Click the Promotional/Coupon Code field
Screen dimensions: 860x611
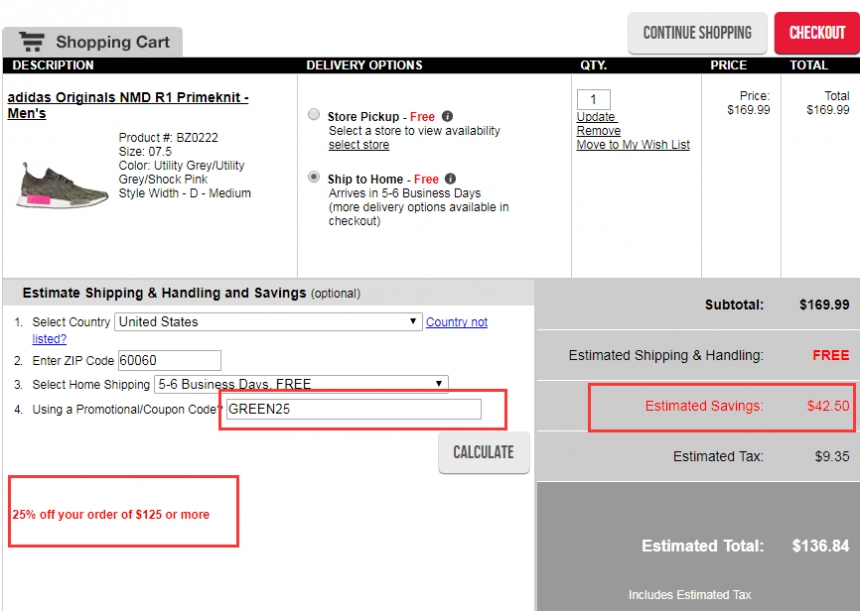(x=354, y=409)
